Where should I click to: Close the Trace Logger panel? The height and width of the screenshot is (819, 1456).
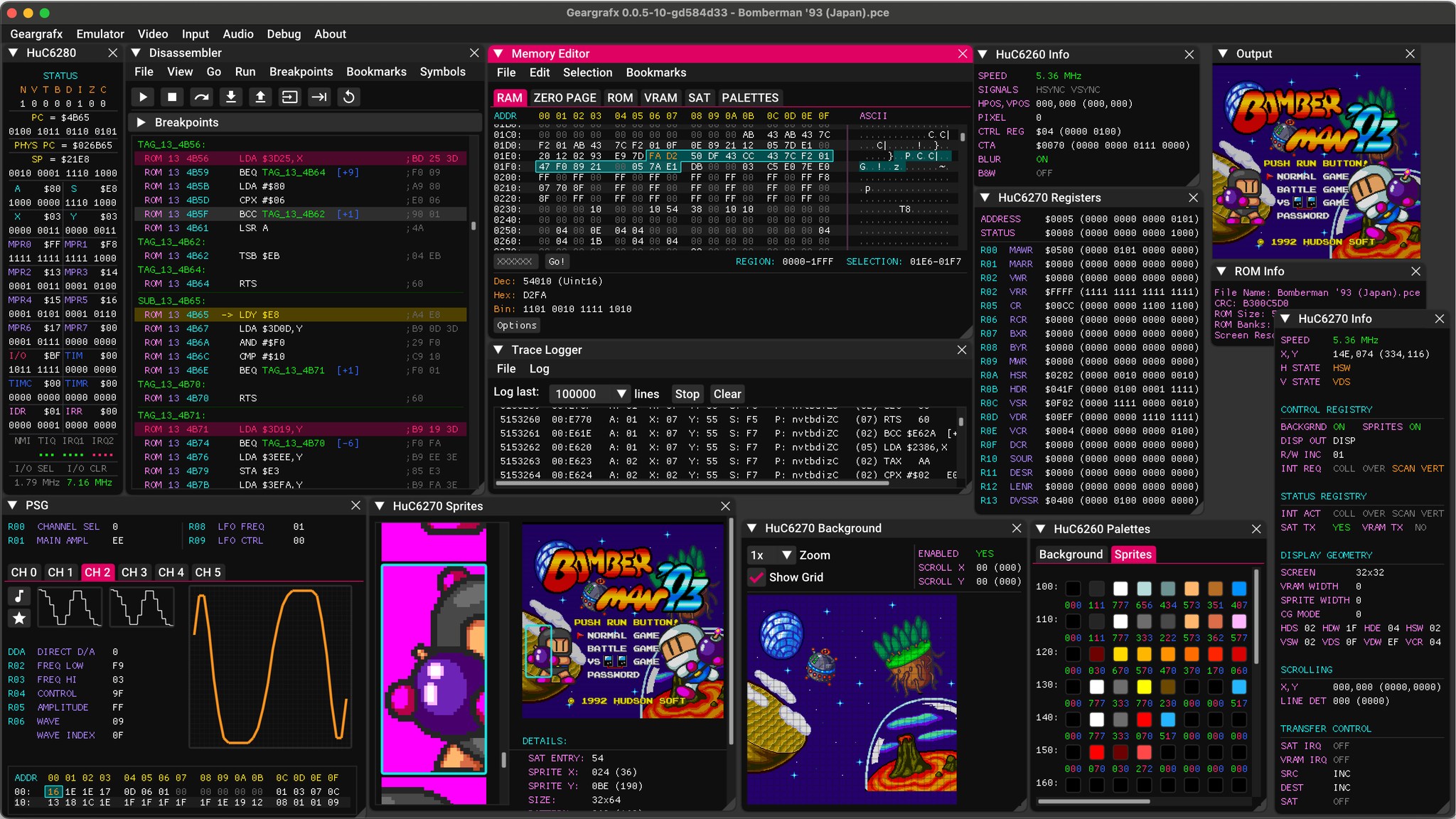tap(962, 350)
